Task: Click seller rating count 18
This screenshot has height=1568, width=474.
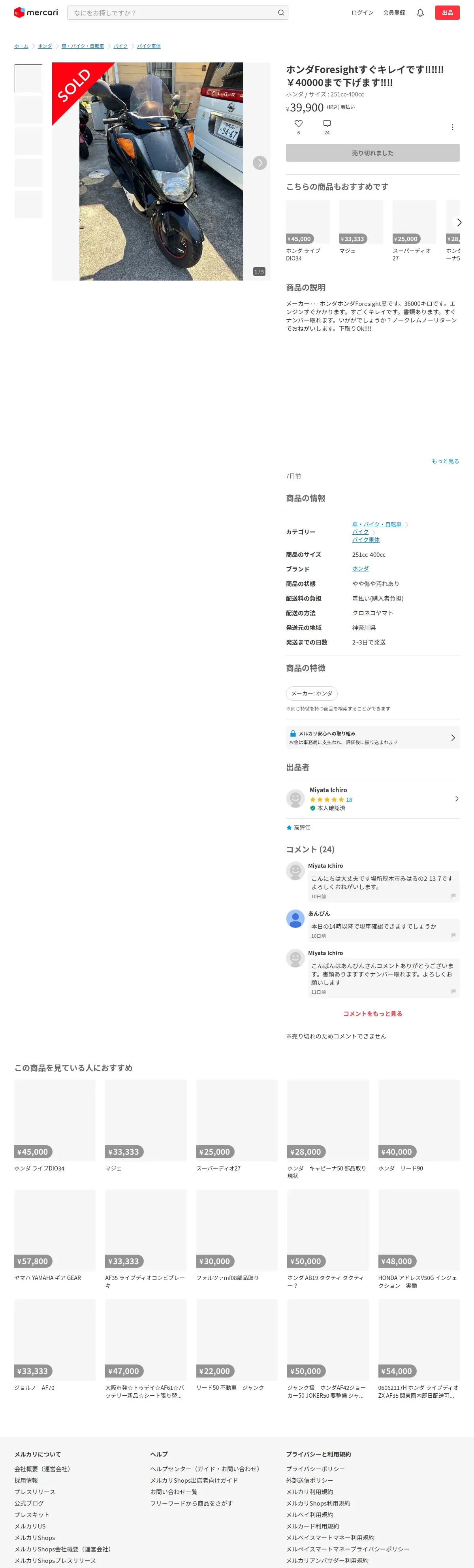Action: click(349, 800)
